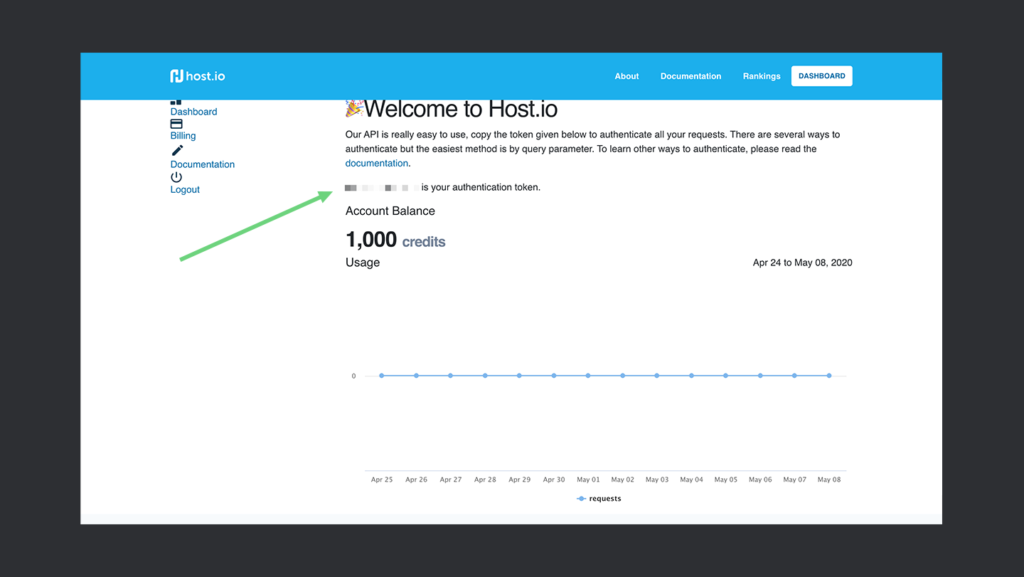
Task: Click the blue requests legend marker below the chart
Action: point(581,497)
